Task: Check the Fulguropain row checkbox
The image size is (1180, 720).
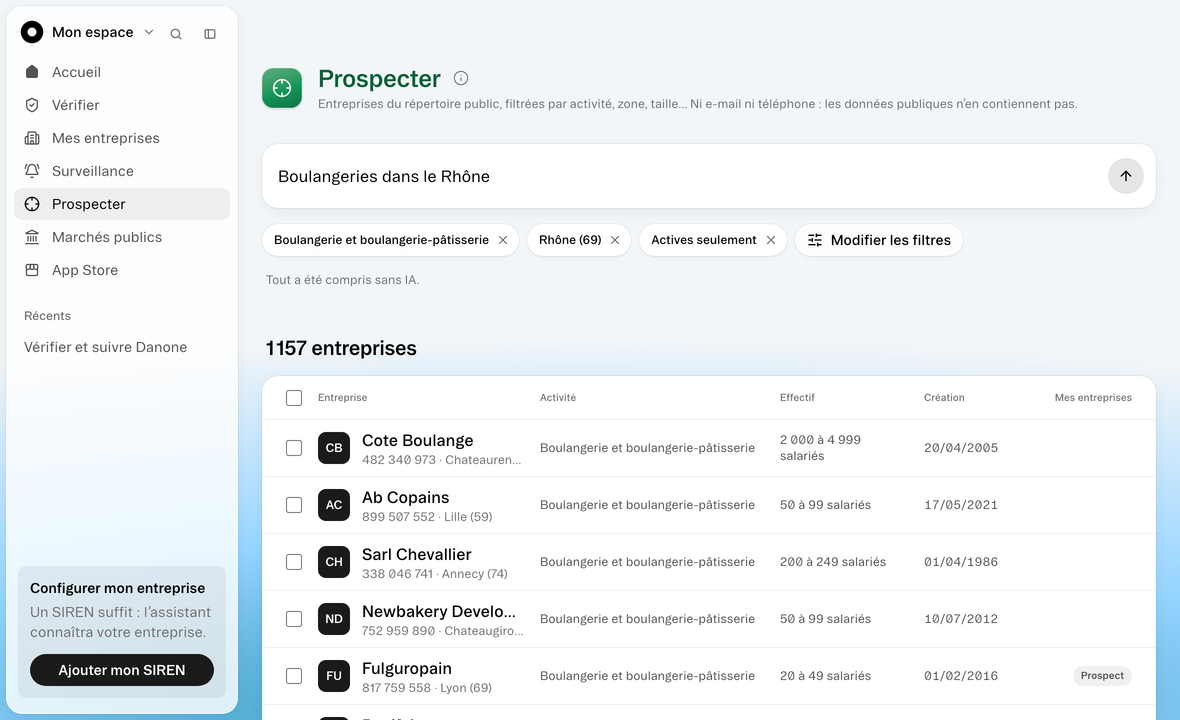Action: tap(294, 676)
